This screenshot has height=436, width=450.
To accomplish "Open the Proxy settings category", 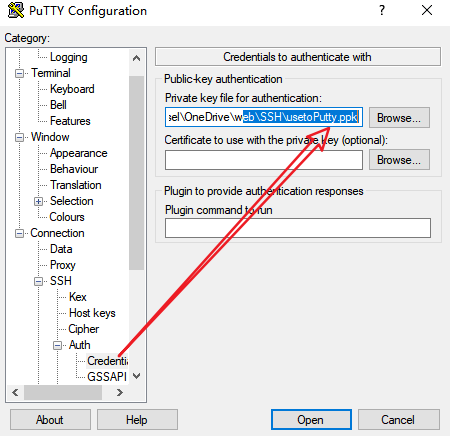I will (63, 265).
